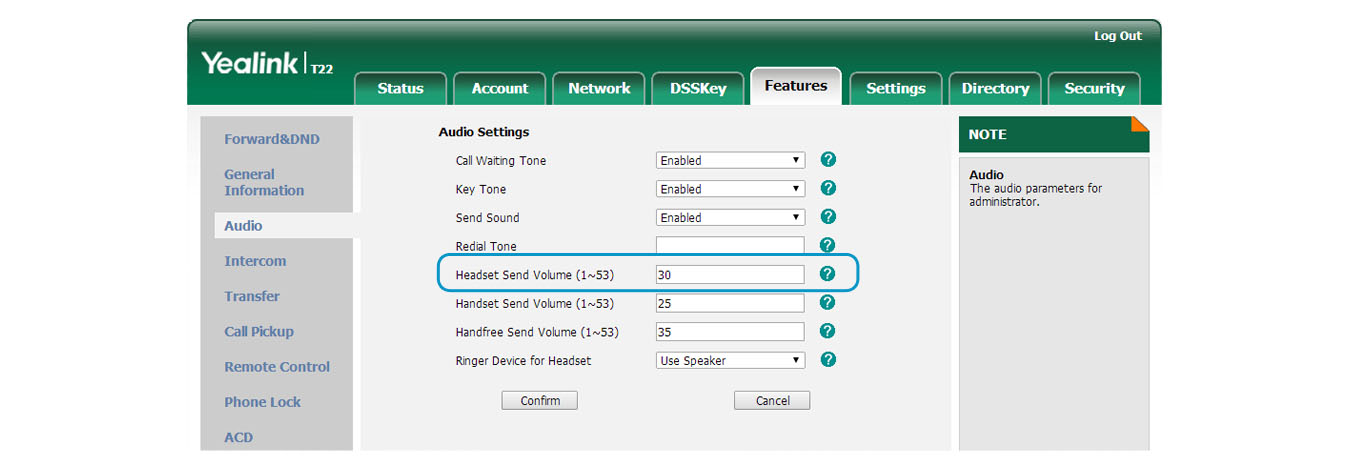Click help icon next to Call Waiting Tone
This screenshot has width=1366, height=472.
pyautogui.click(x=827, y=160)
